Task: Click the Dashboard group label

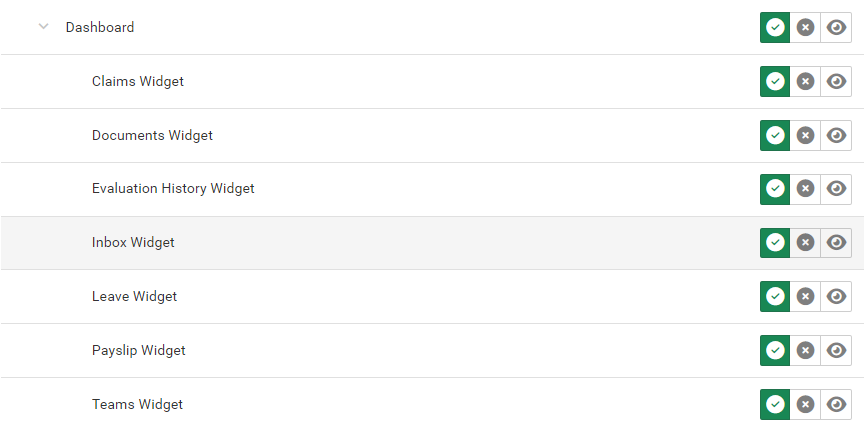Action: [x=100, y=27]
